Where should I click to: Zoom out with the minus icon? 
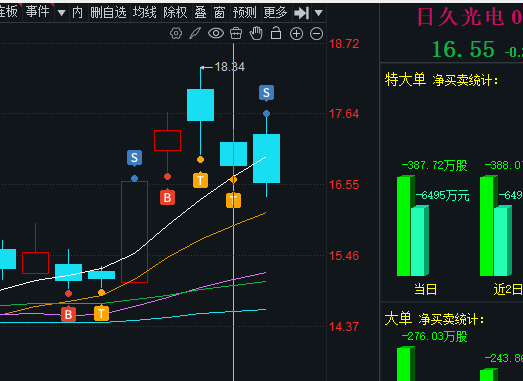click(x=317, y=34)
